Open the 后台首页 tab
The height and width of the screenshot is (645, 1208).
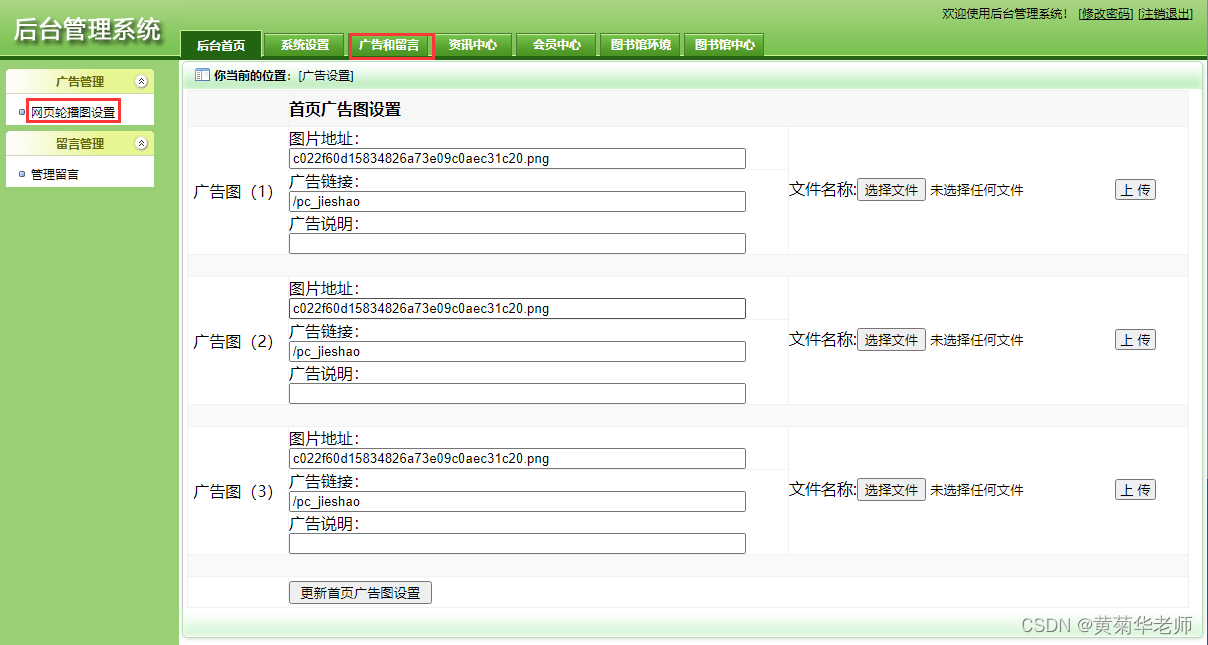coord(221,45)
